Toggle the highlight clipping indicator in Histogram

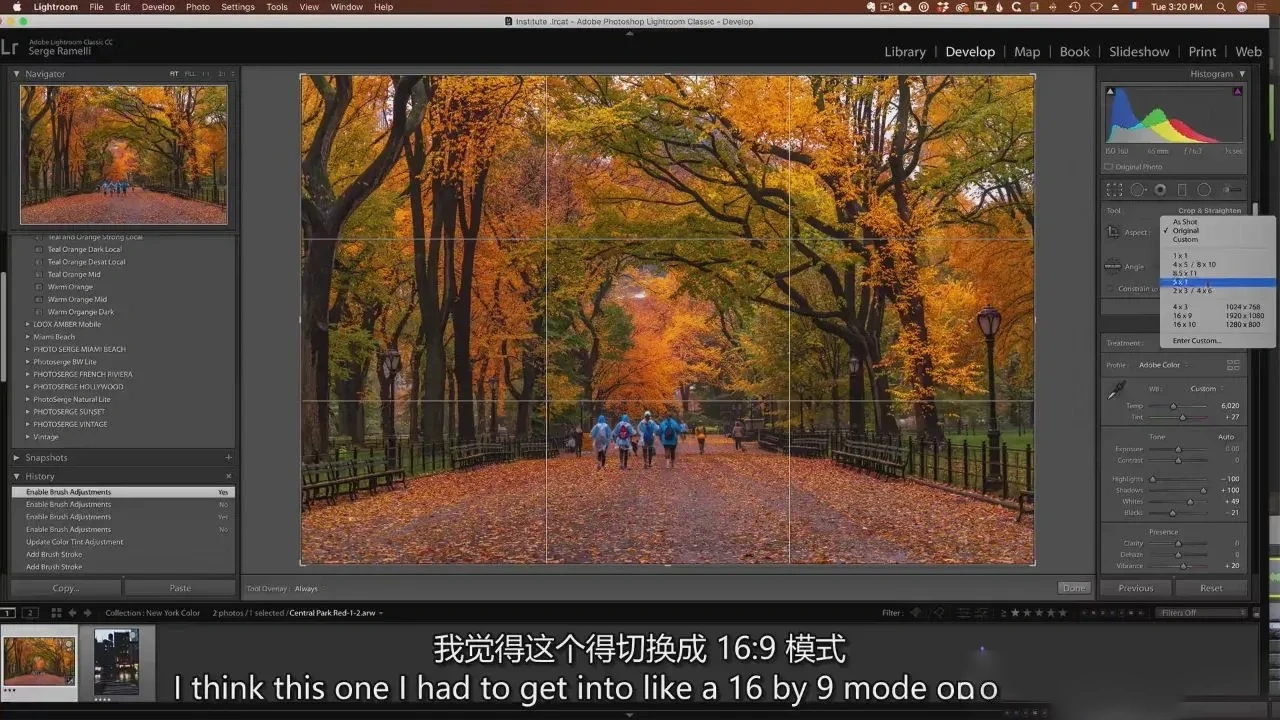click(x=1238, y=91)
